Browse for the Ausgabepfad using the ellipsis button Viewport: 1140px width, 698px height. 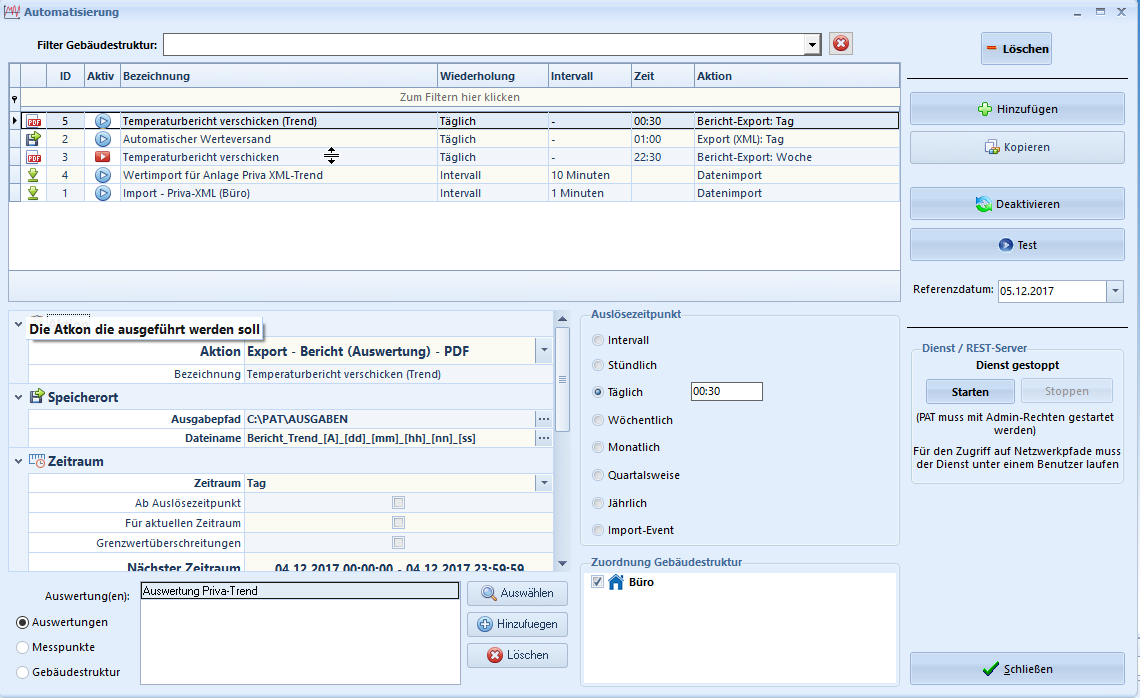coord(544,419)
